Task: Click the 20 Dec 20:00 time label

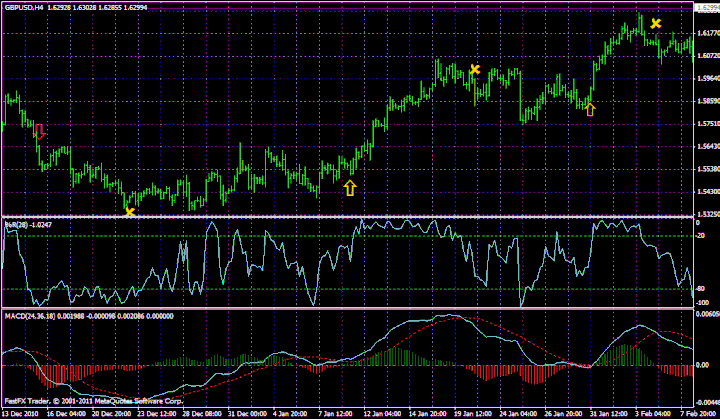Action: click(x=110, y=414)
